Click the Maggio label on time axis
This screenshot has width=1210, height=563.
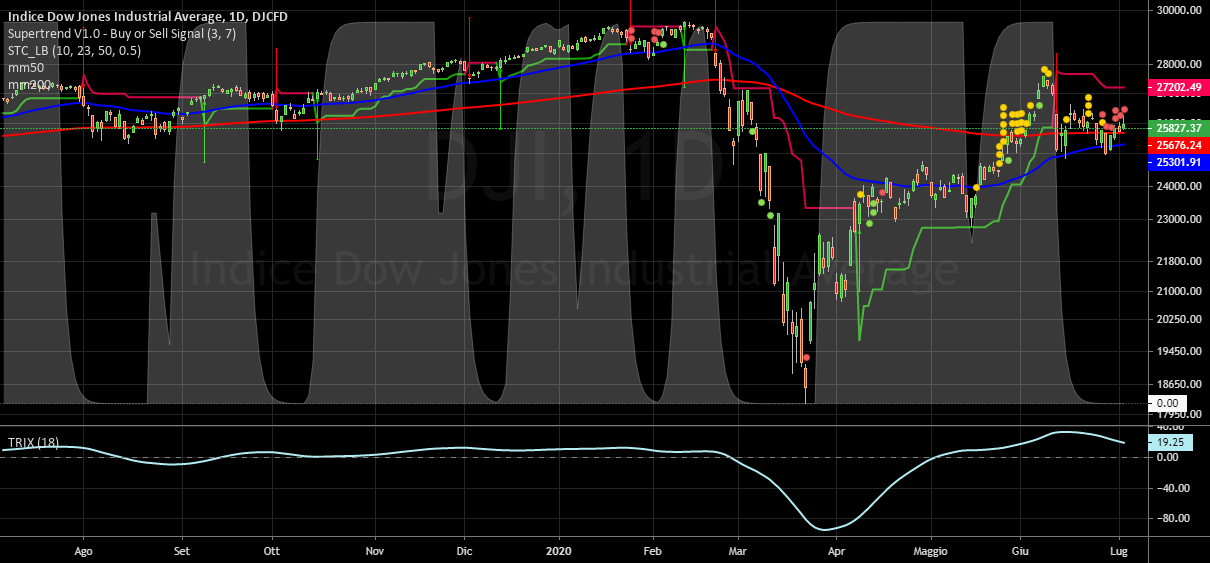pos(929,550)
